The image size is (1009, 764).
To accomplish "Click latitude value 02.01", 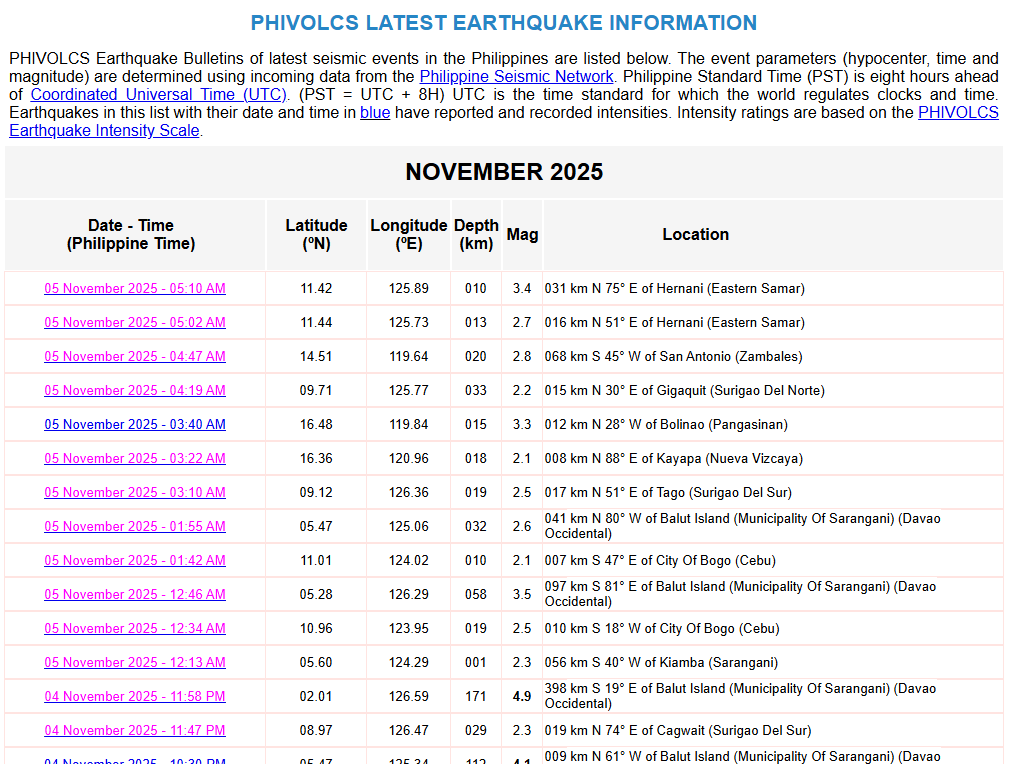I will click(316, 696).
